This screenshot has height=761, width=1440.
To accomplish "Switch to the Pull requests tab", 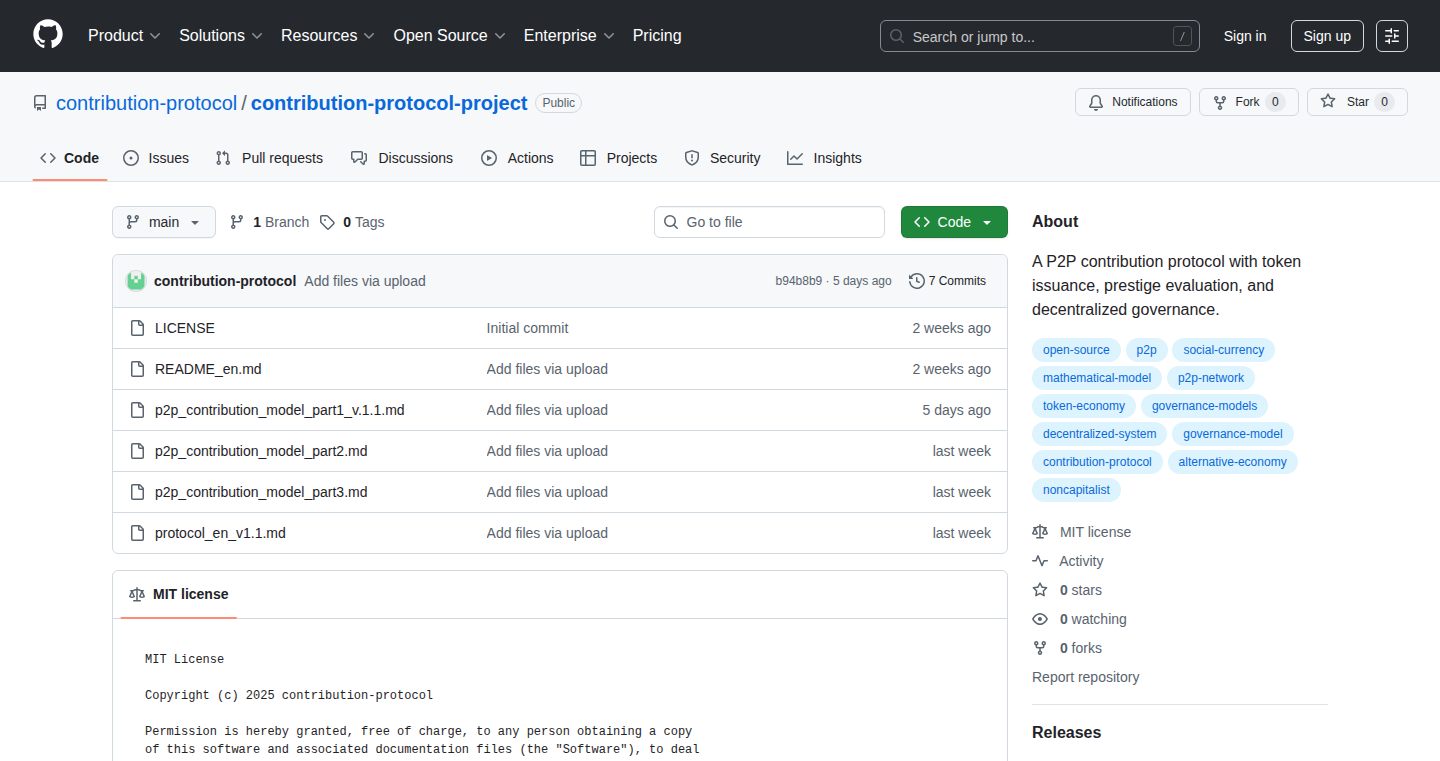I will [269, 158].
